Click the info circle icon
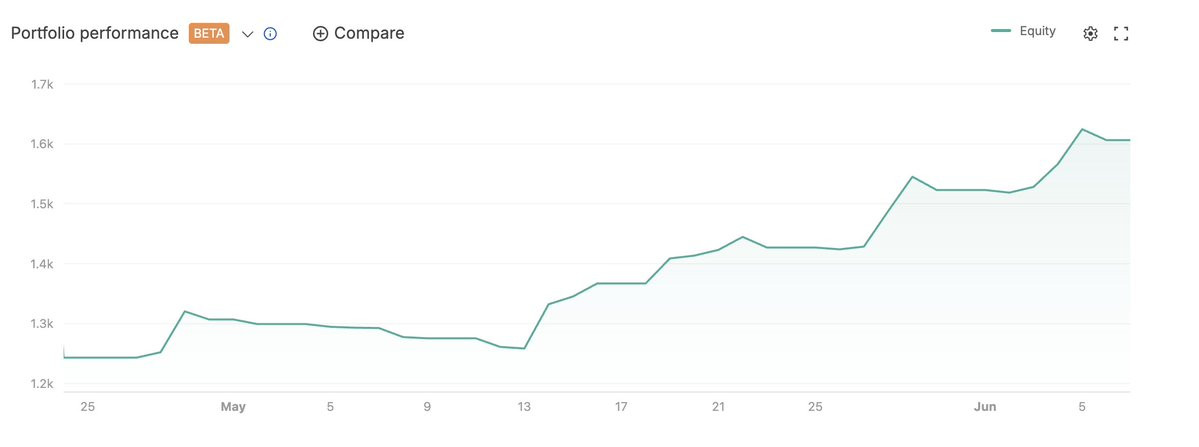This screenshot has width=1199, height=447. 270,34
